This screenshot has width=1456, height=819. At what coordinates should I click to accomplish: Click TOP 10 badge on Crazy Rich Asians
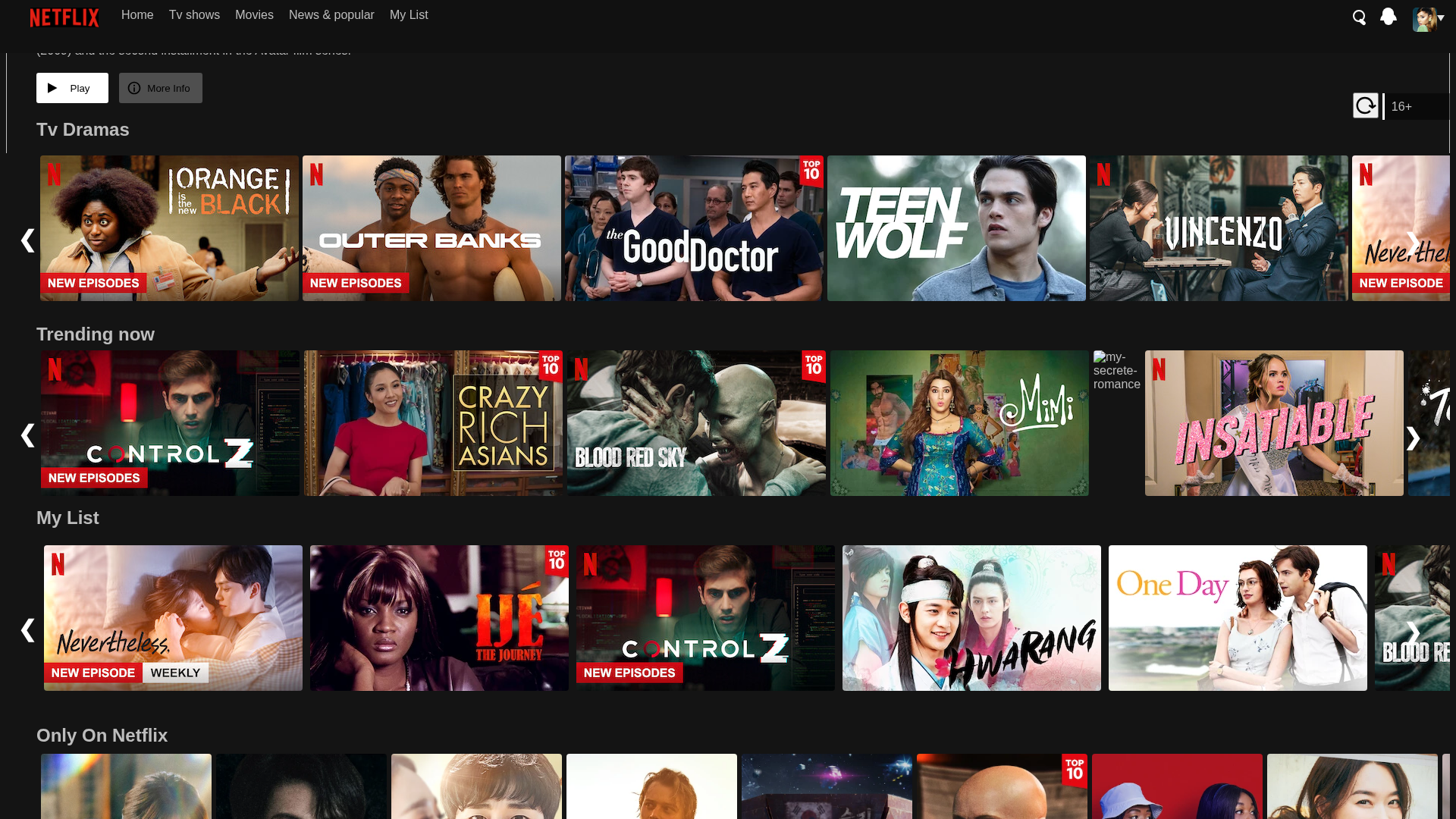551,366
